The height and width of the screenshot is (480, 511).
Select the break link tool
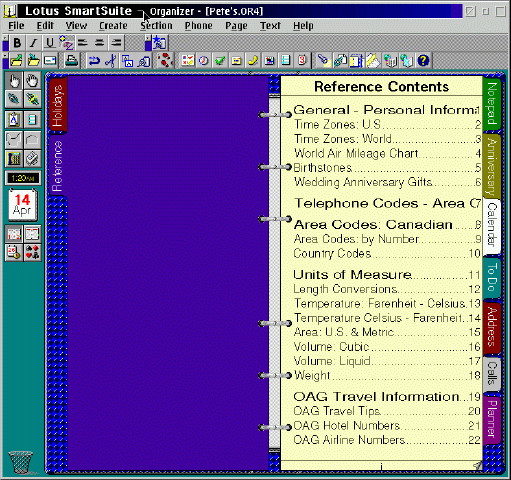click(32, 99)
